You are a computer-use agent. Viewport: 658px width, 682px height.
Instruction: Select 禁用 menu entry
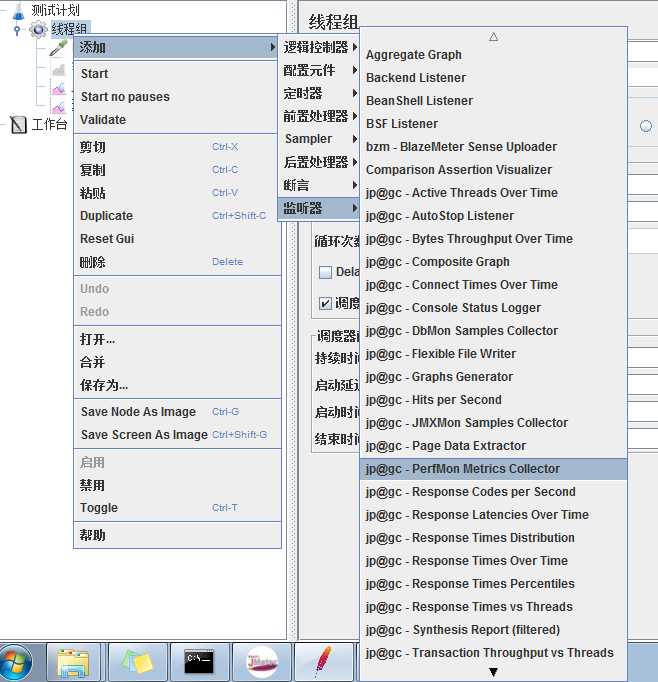(x=177, y=485)
